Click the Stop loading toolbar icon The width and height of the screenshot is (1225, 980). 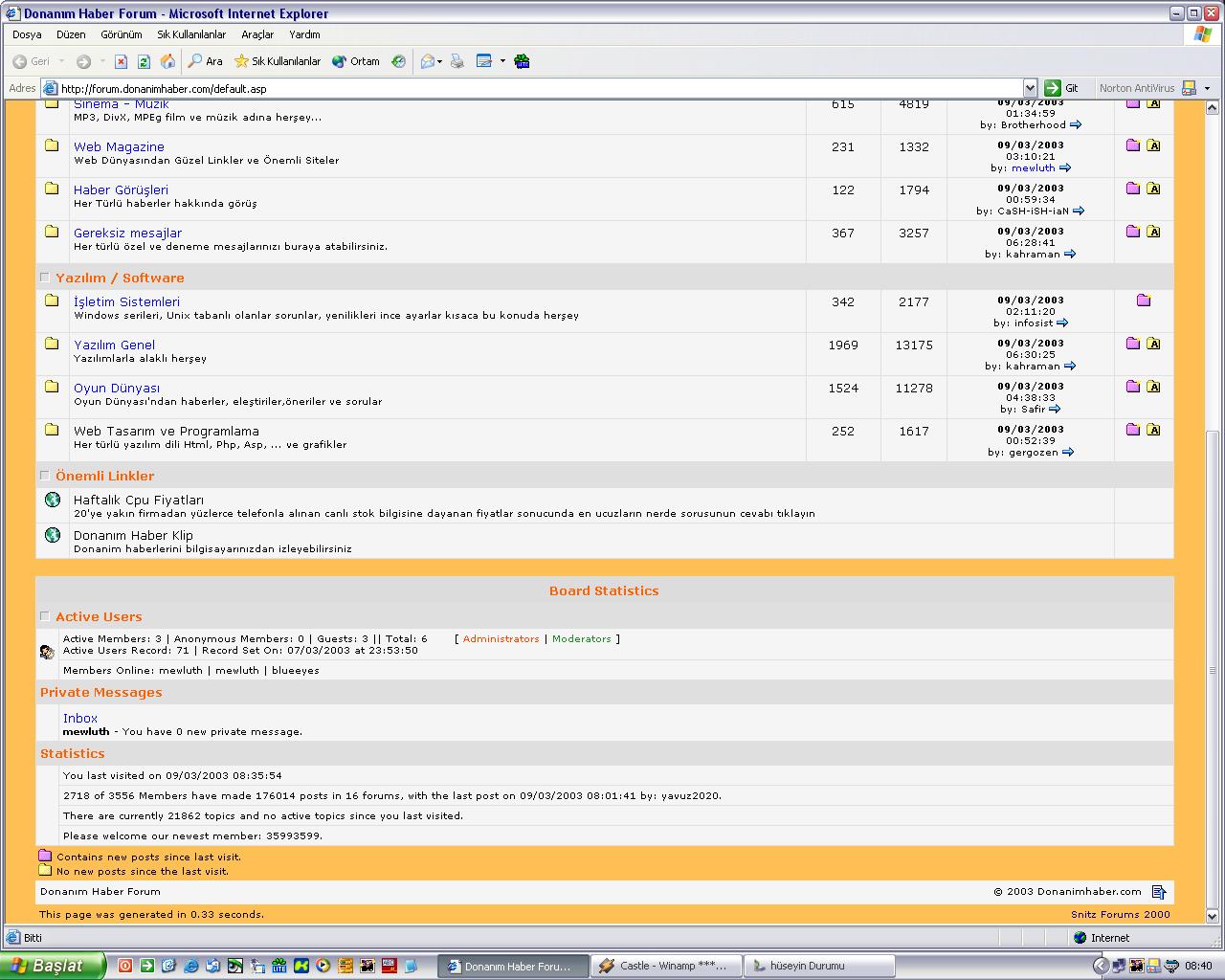(x=121, y=61)
